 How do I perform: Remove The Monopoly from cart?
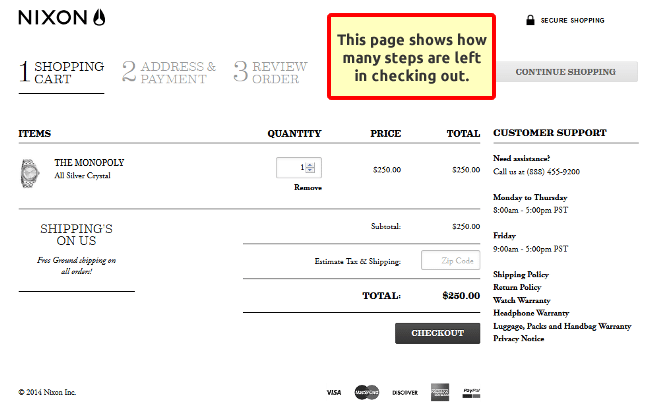tap(308, 187)
